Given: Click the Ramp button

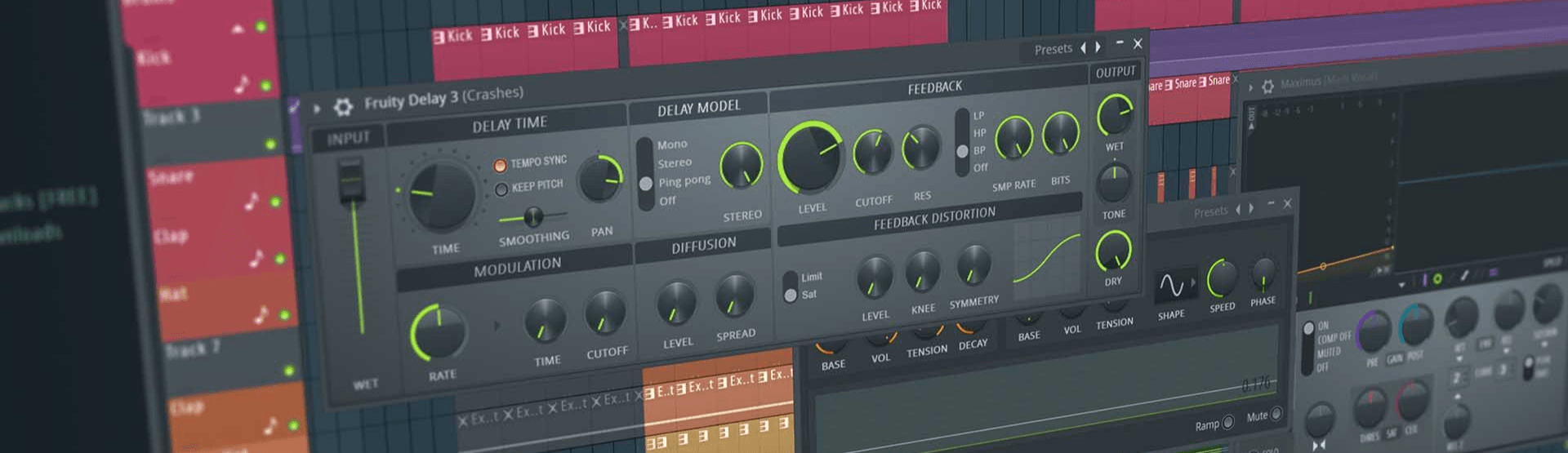Looking at the screenshot, I should coord(1227,423).
